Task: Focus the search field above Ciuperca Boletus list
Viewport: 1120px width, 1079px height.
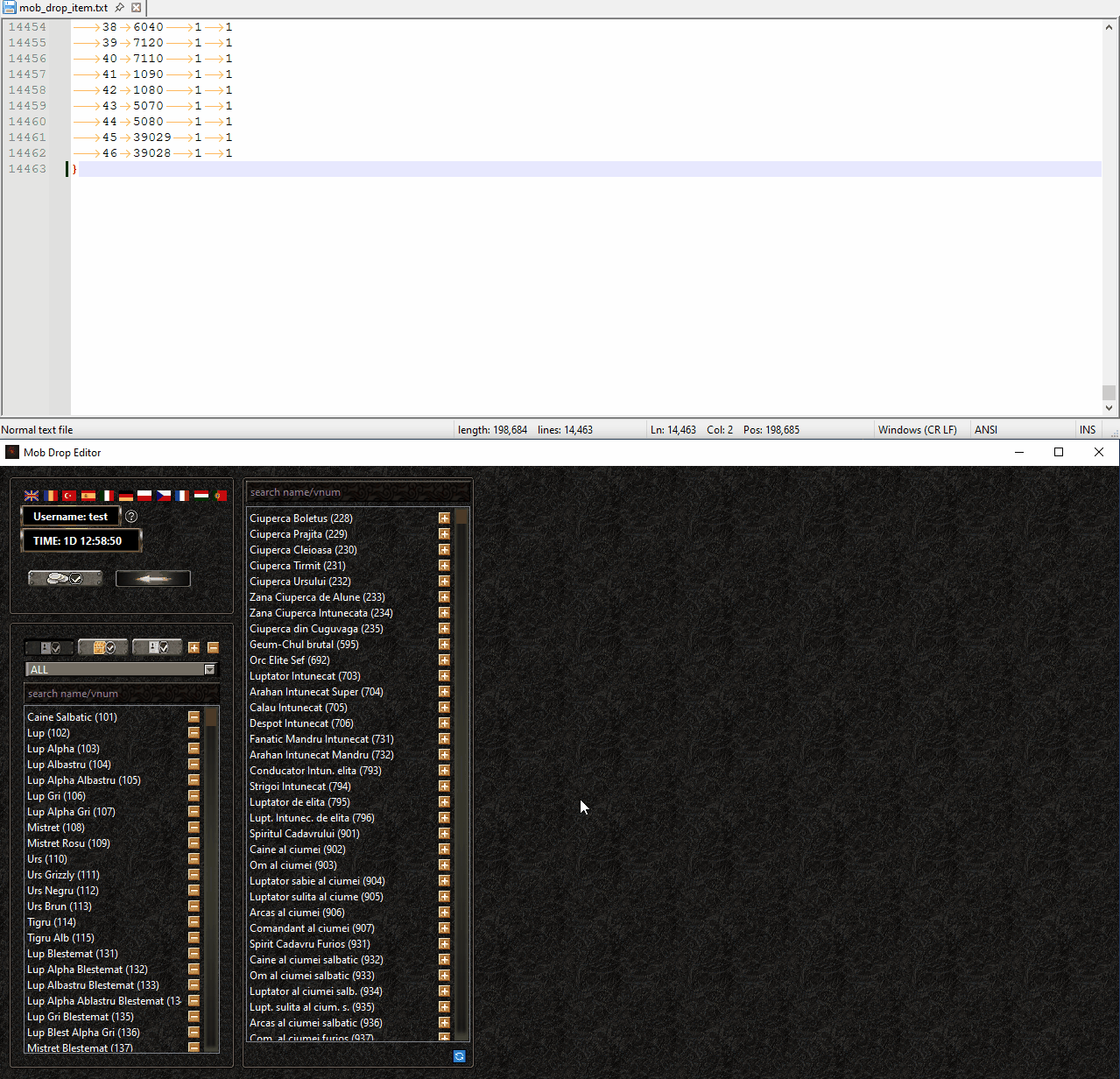Action: click(x=358, y=492)
